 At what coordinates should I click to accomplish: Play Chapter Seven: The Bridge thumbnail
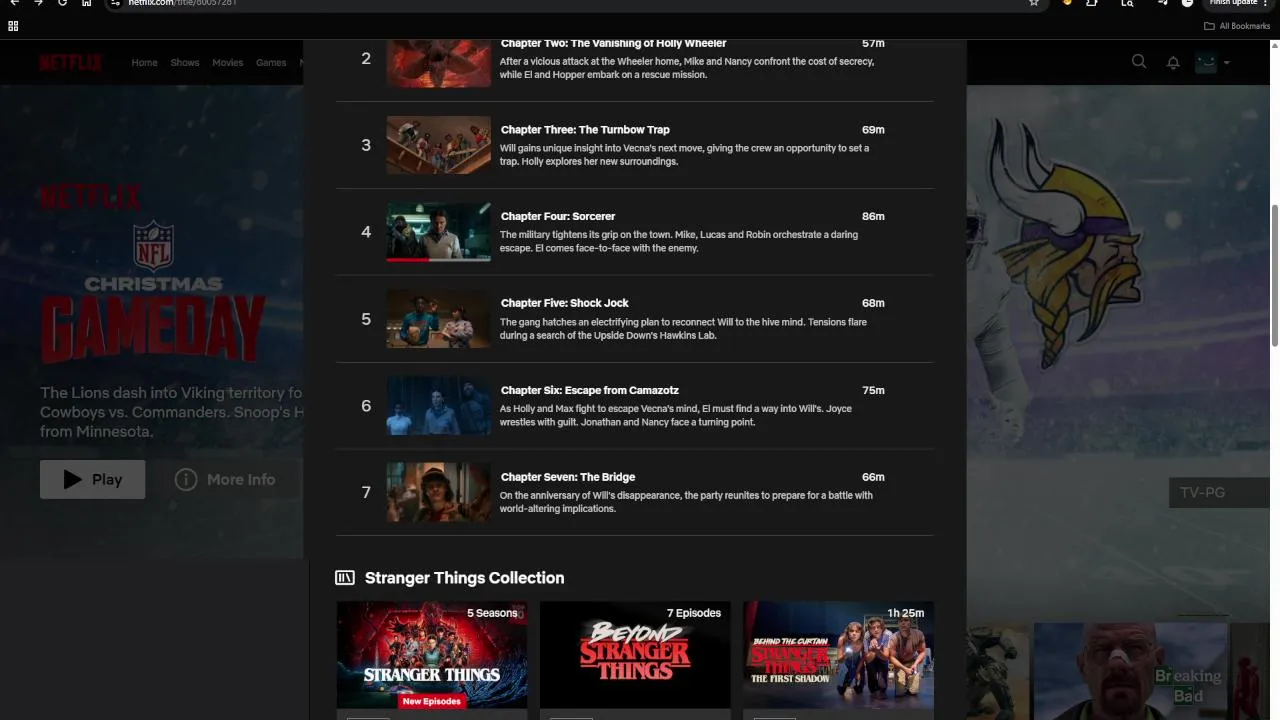(x=439, y=492)
